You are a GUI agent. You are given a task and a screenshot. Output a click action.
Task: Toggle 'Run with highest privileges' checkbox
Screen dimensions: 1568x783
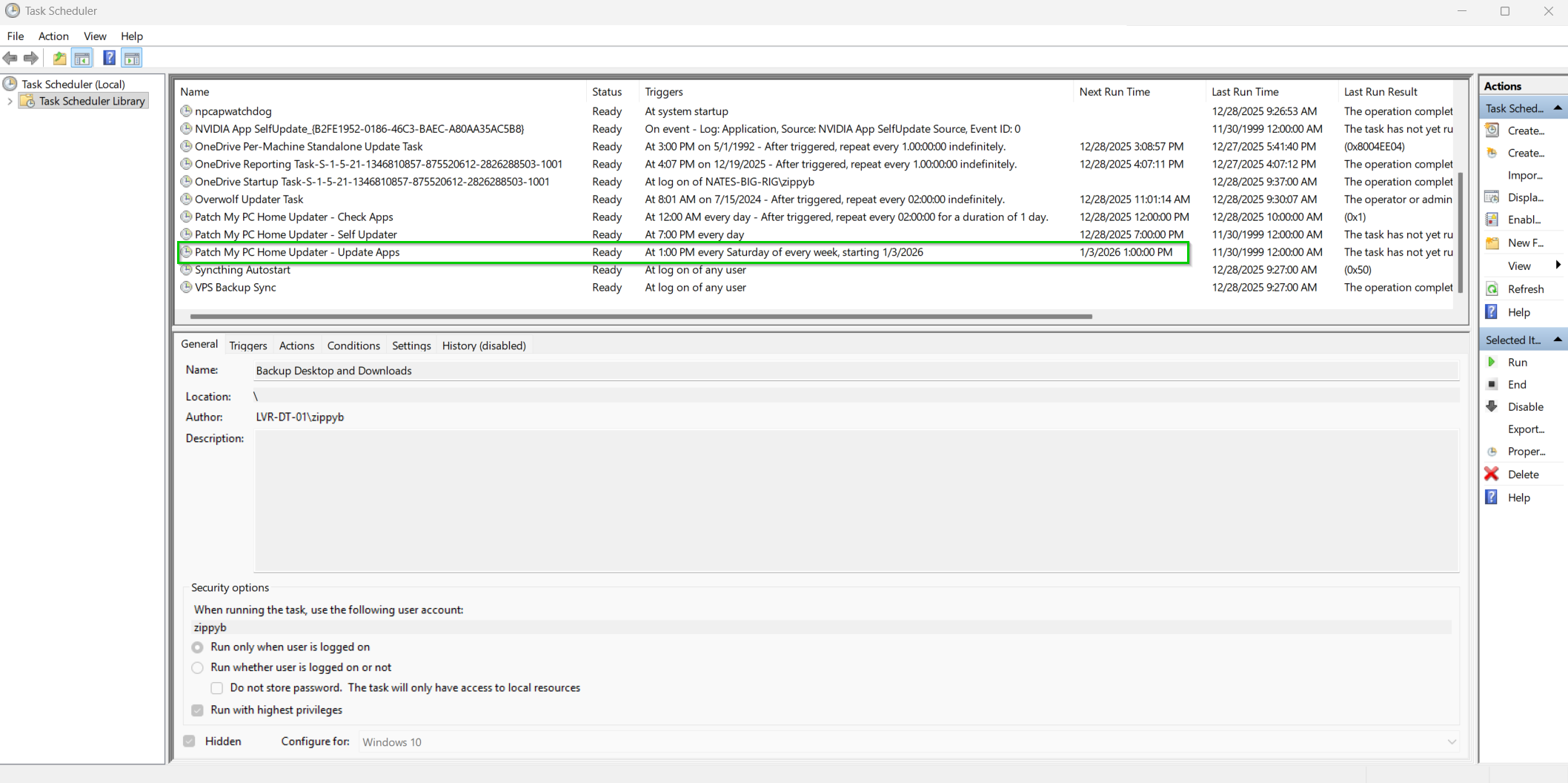coord(197,710)
